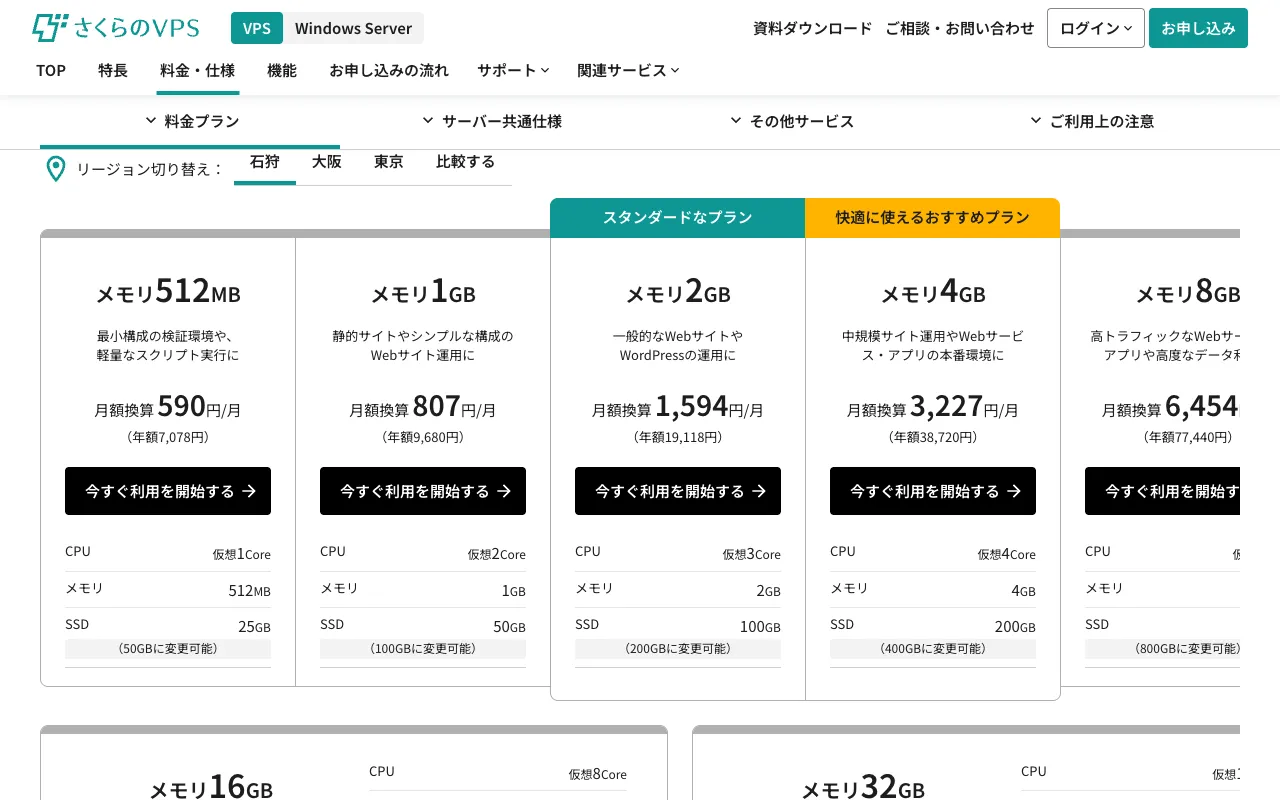
Task: Go to the TOP menu item
Action: [x=51, y=70]
